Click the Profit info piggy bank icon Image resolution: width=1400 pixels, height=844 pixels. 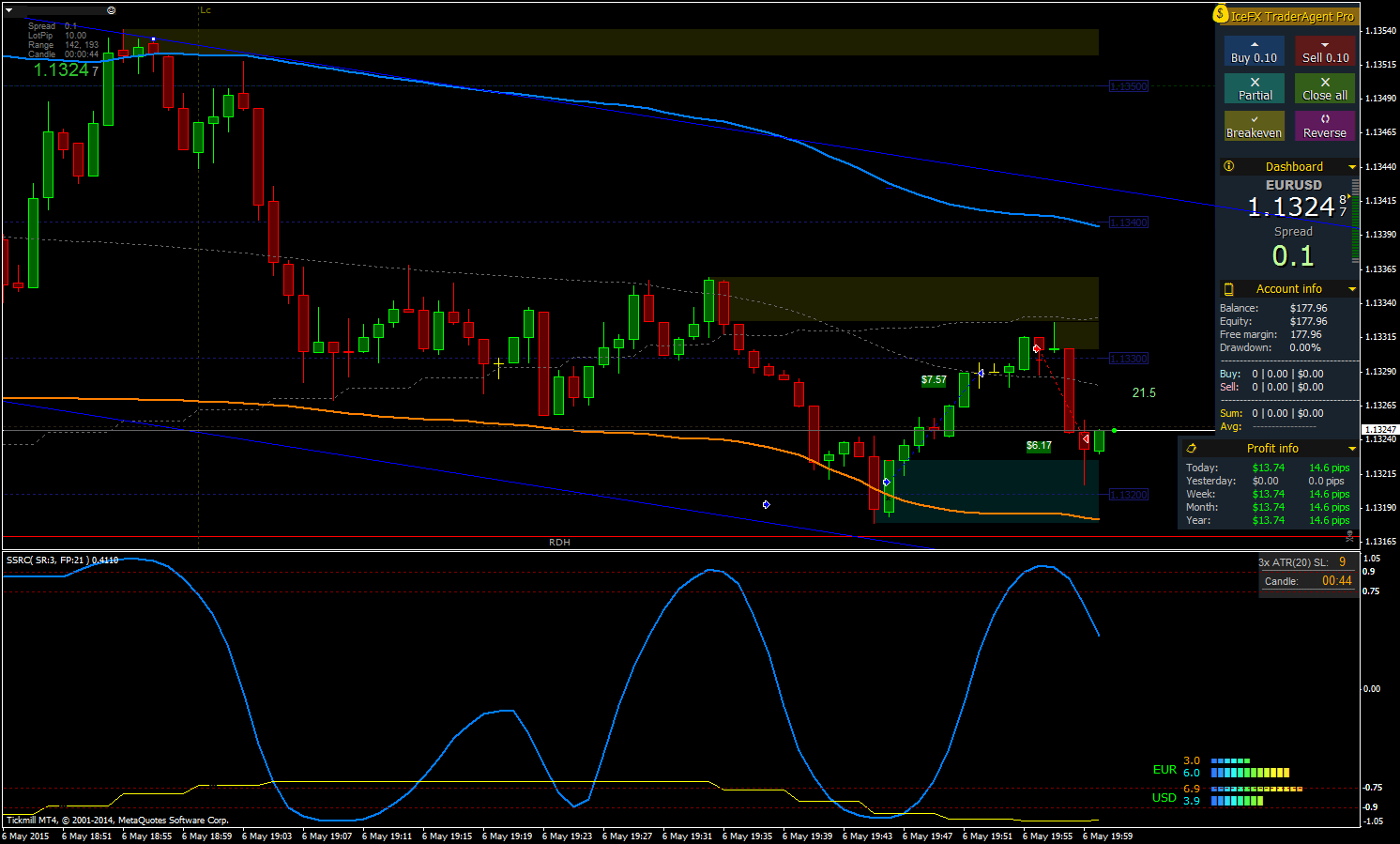pos(1192,449)
